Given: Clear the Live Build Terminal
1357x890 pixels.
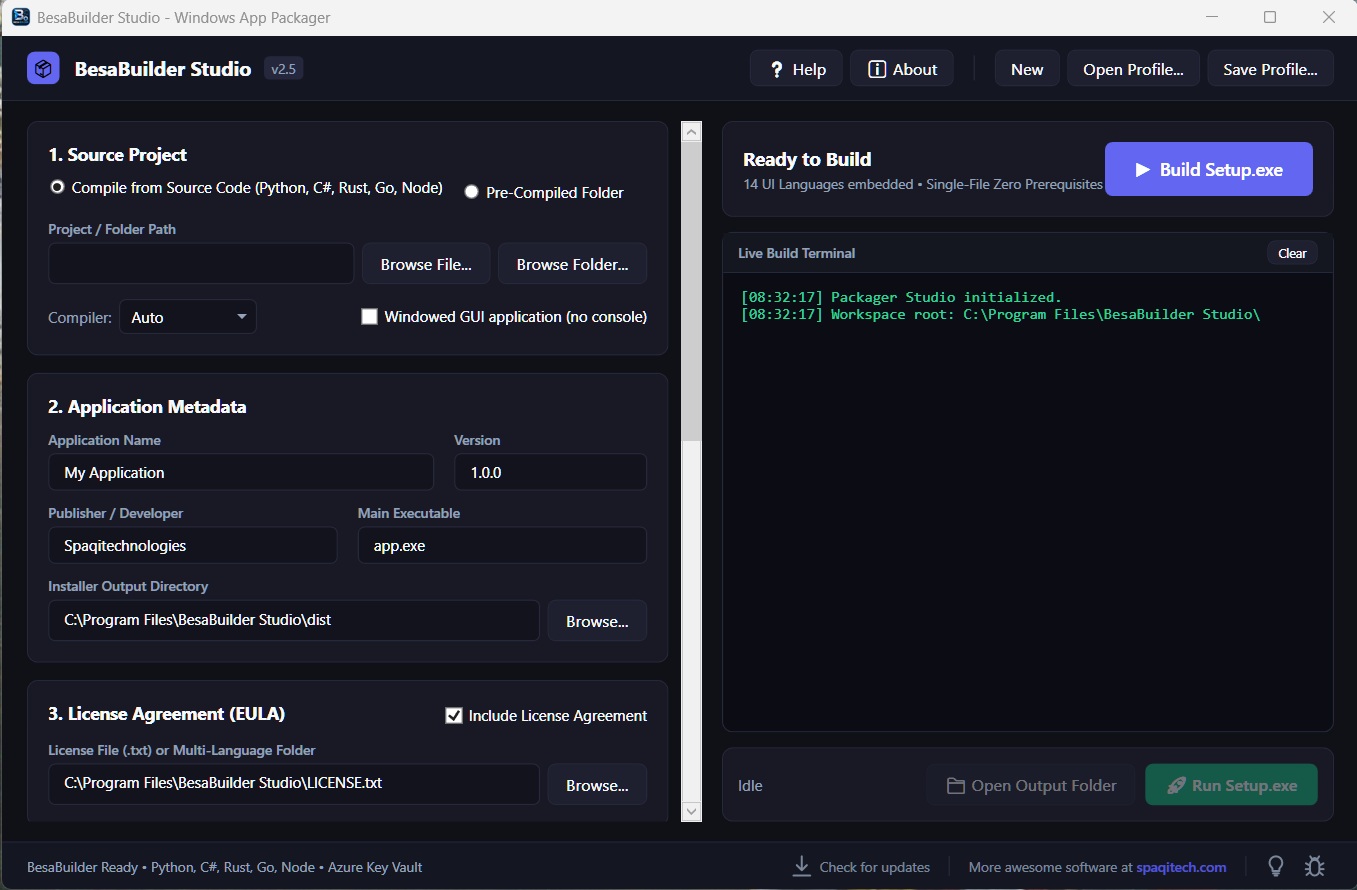Looking at the screenshot, I should tap(1292, 253).
